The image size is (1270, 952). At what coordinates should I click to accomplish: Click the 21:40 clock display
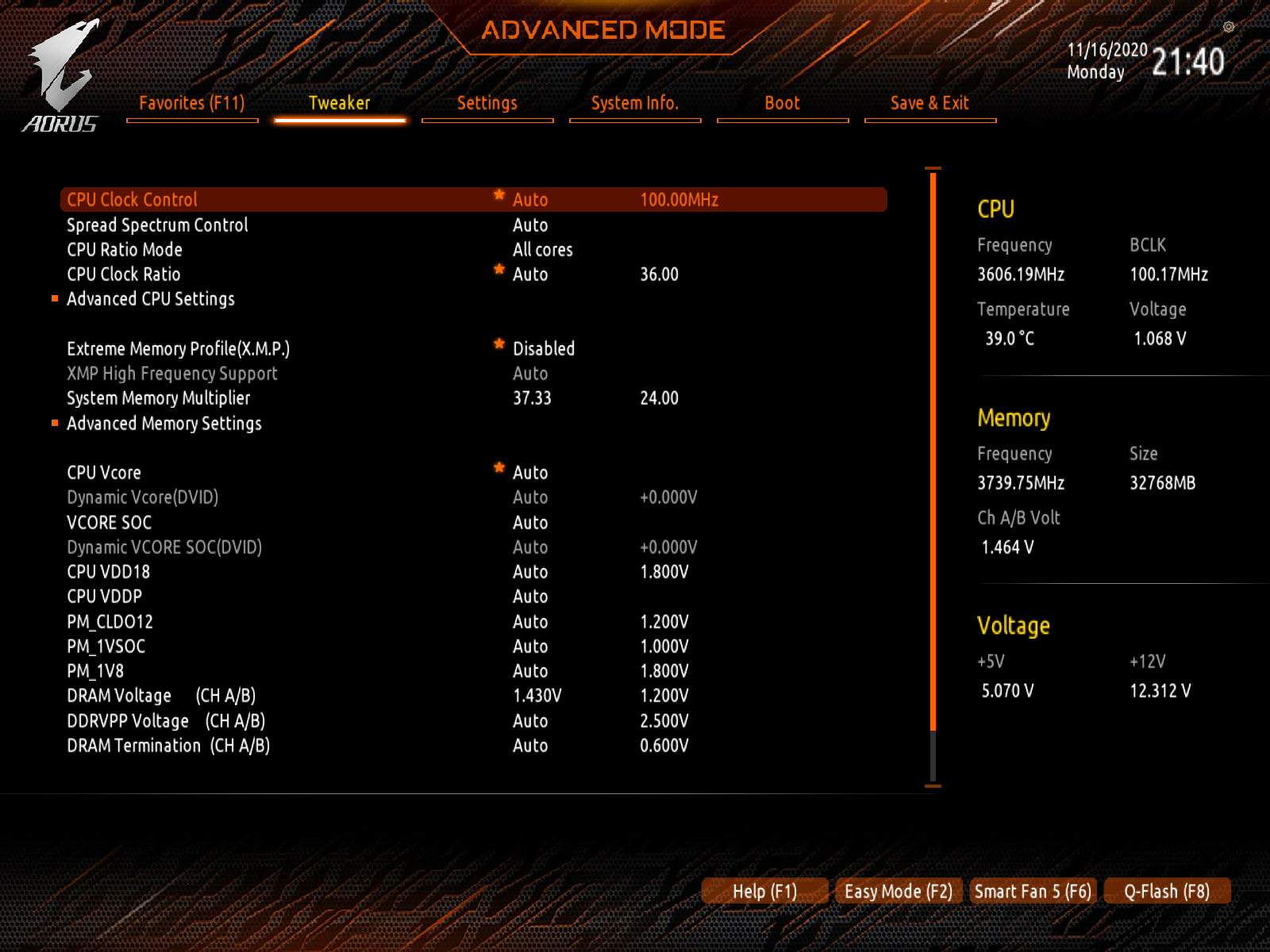[x=1188, y=62]
